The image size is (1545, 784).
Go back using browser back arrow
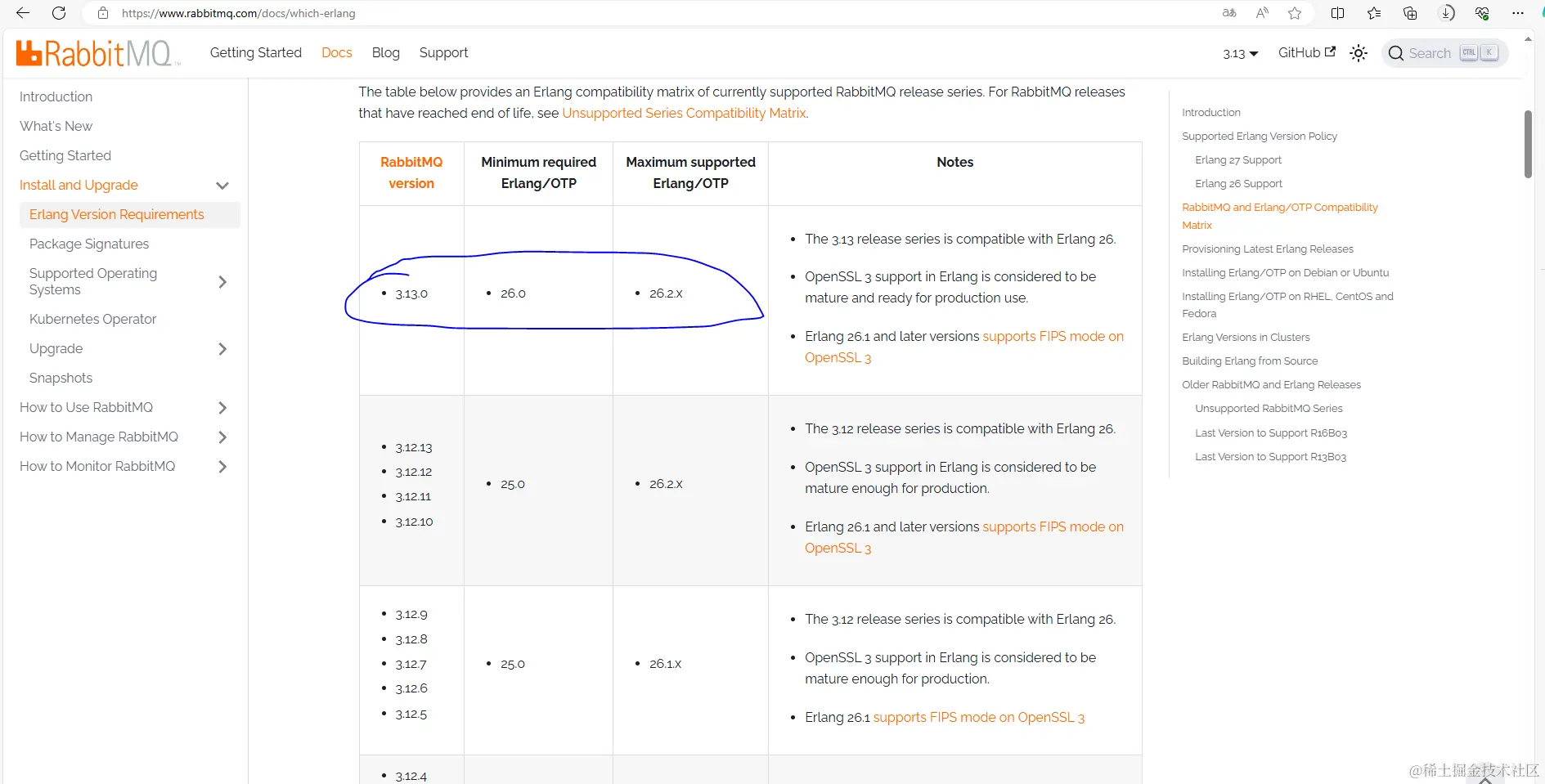tap(23, 13)
